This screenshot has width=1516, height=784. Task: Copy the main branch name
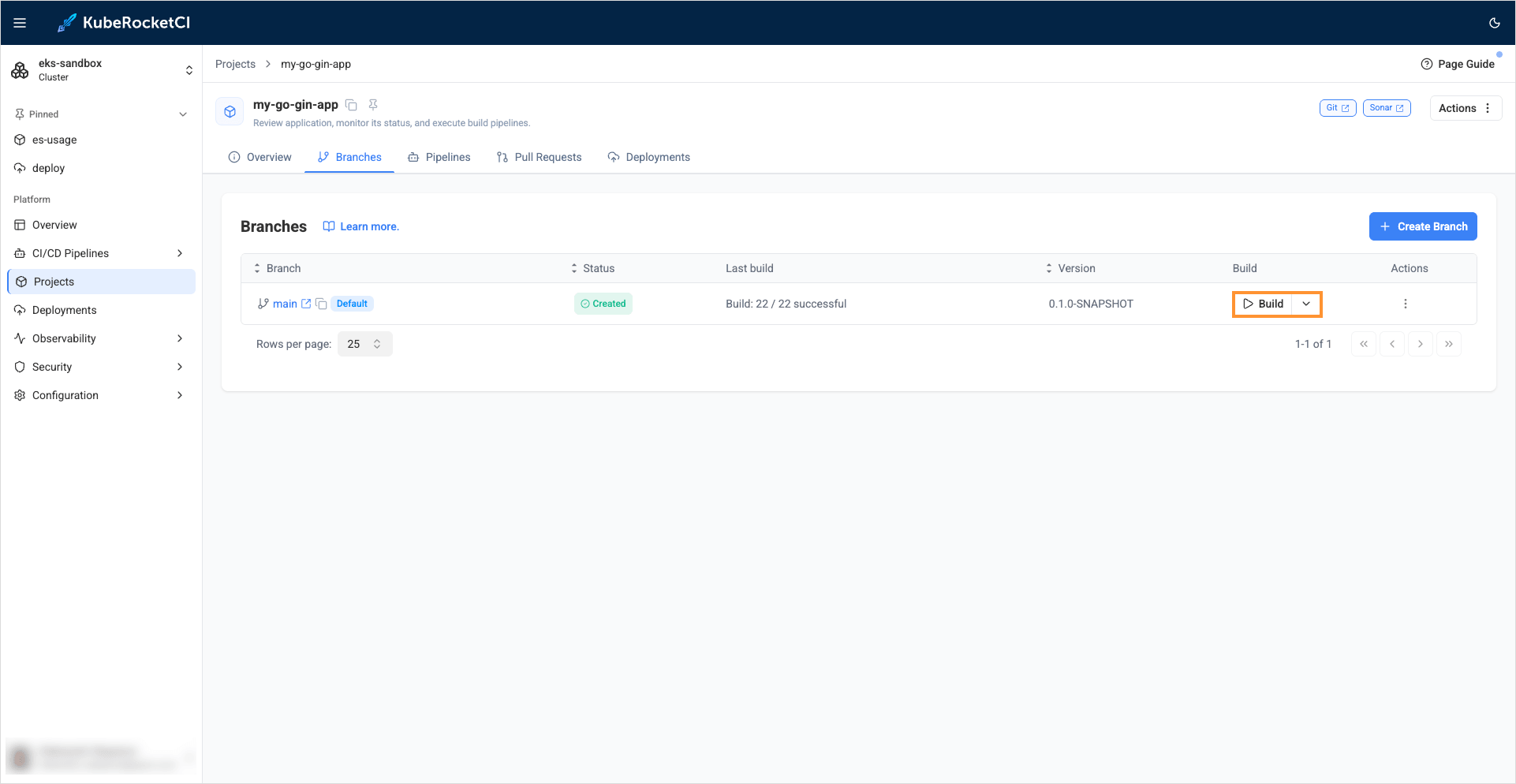321,304
